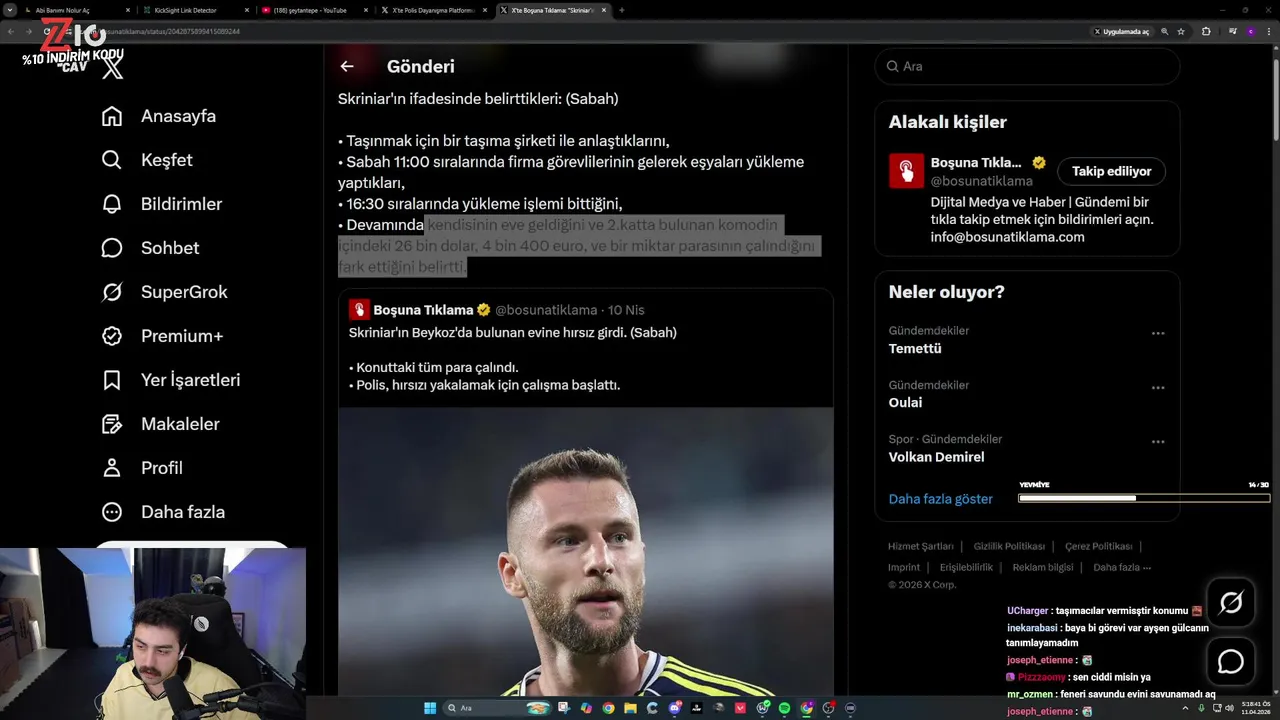Open Keşfet search icon in sidebar
The height and width of the screenshot is (720, 1280).
[112, 160]
